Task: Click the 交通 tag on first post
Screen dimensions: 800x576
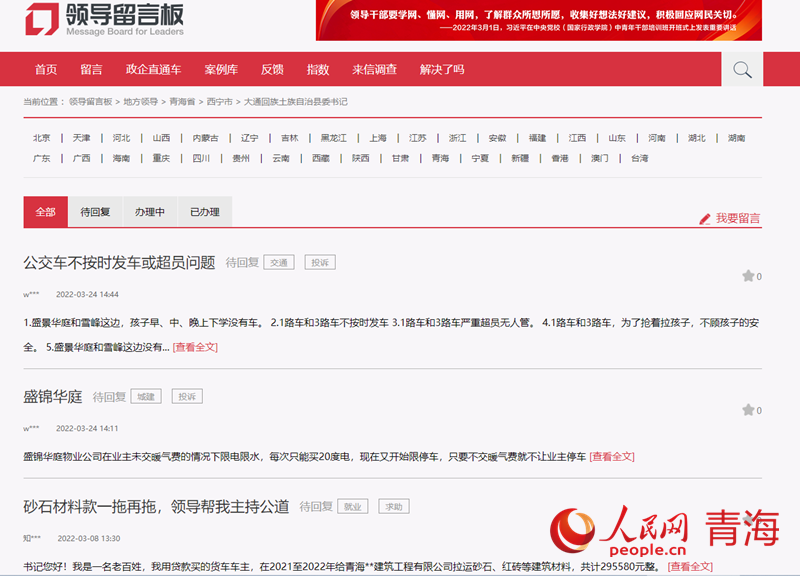Action: 279,263
